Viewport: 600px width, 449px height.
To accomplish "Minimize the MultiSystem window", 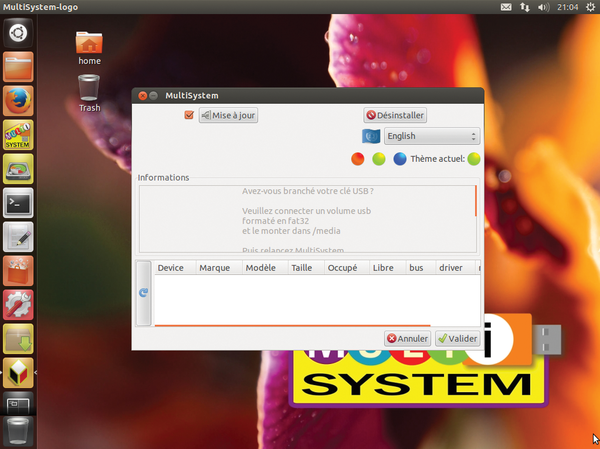I will click(x=153, y=96).
